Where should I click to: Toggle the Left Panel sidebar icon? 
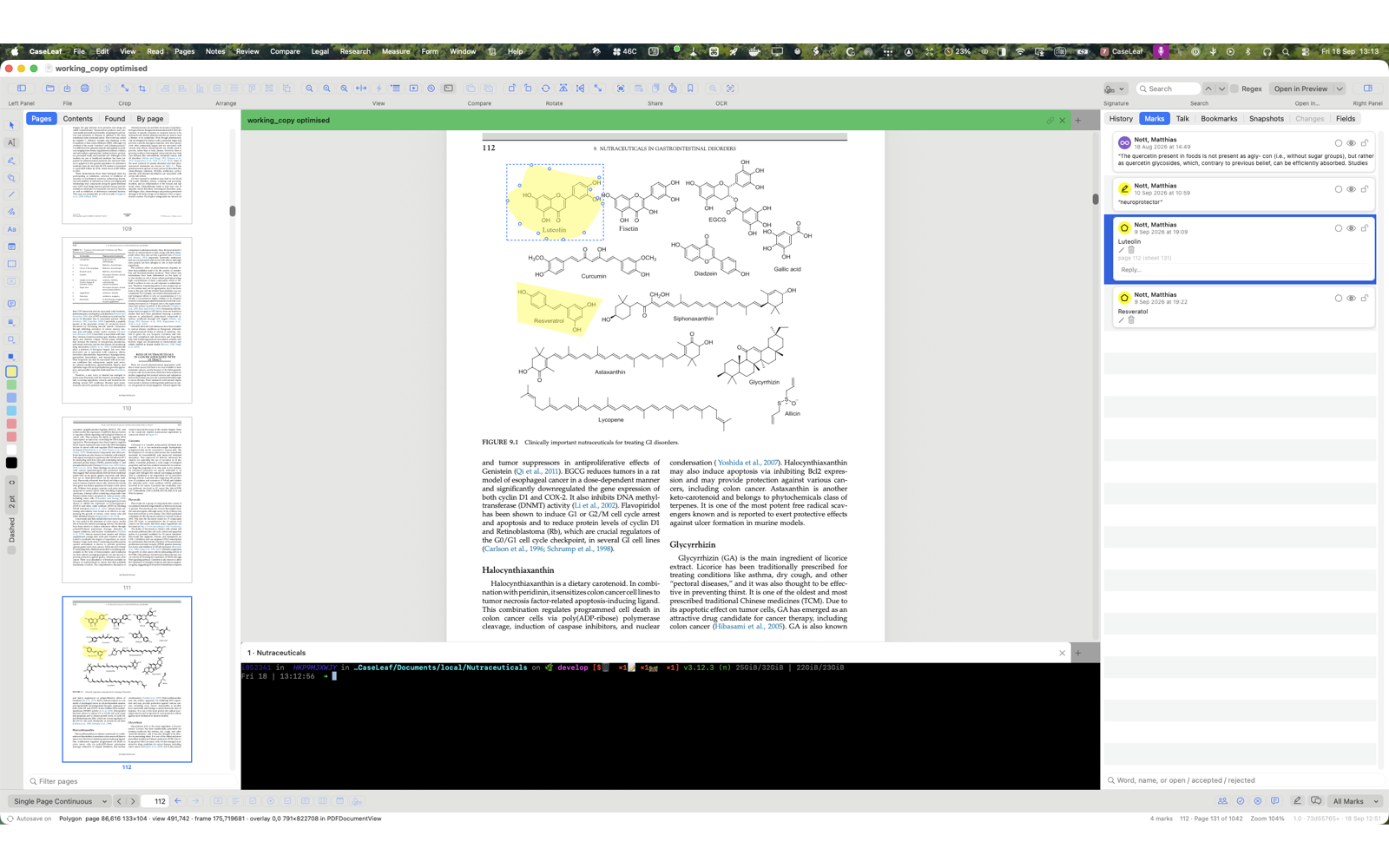pos(22,89)
